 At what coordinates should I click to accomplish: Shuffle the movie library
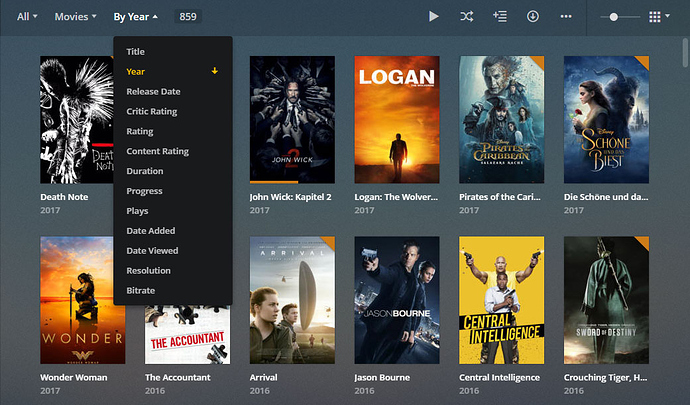point(466,17)
